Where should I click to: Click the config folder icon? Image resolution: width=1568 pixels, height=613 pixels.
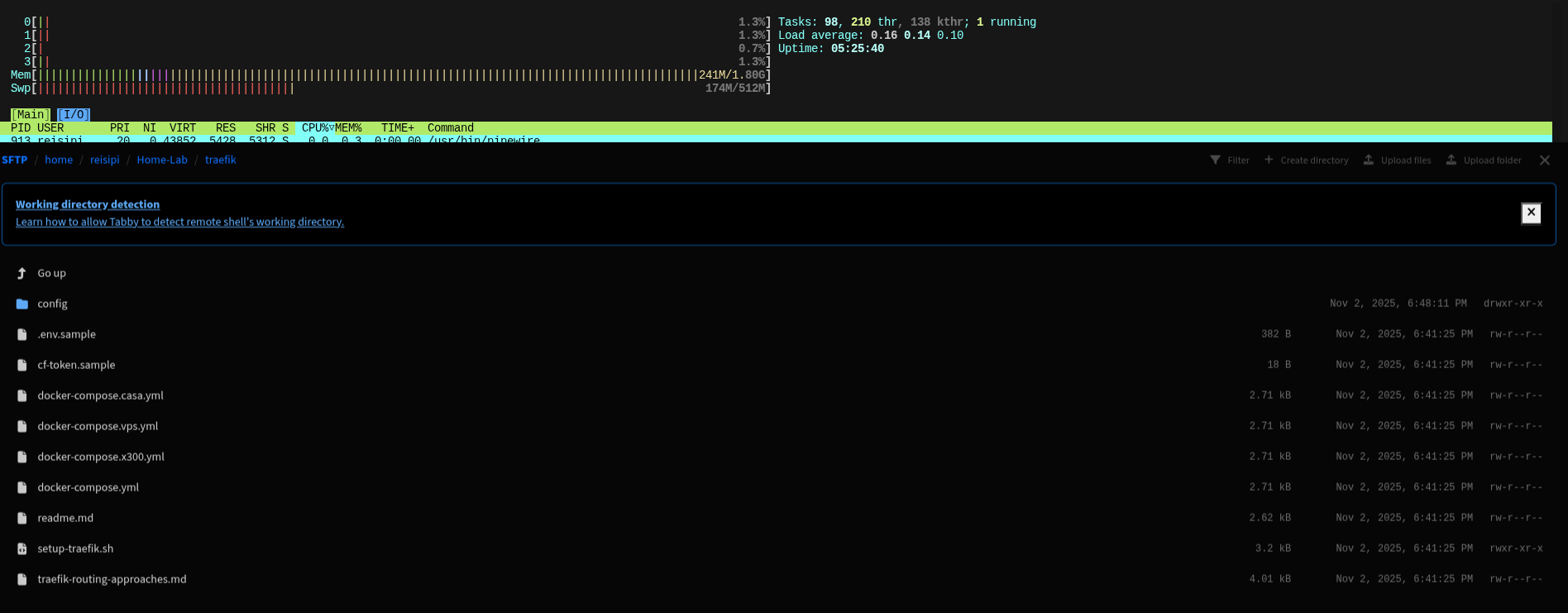[22, 304]
